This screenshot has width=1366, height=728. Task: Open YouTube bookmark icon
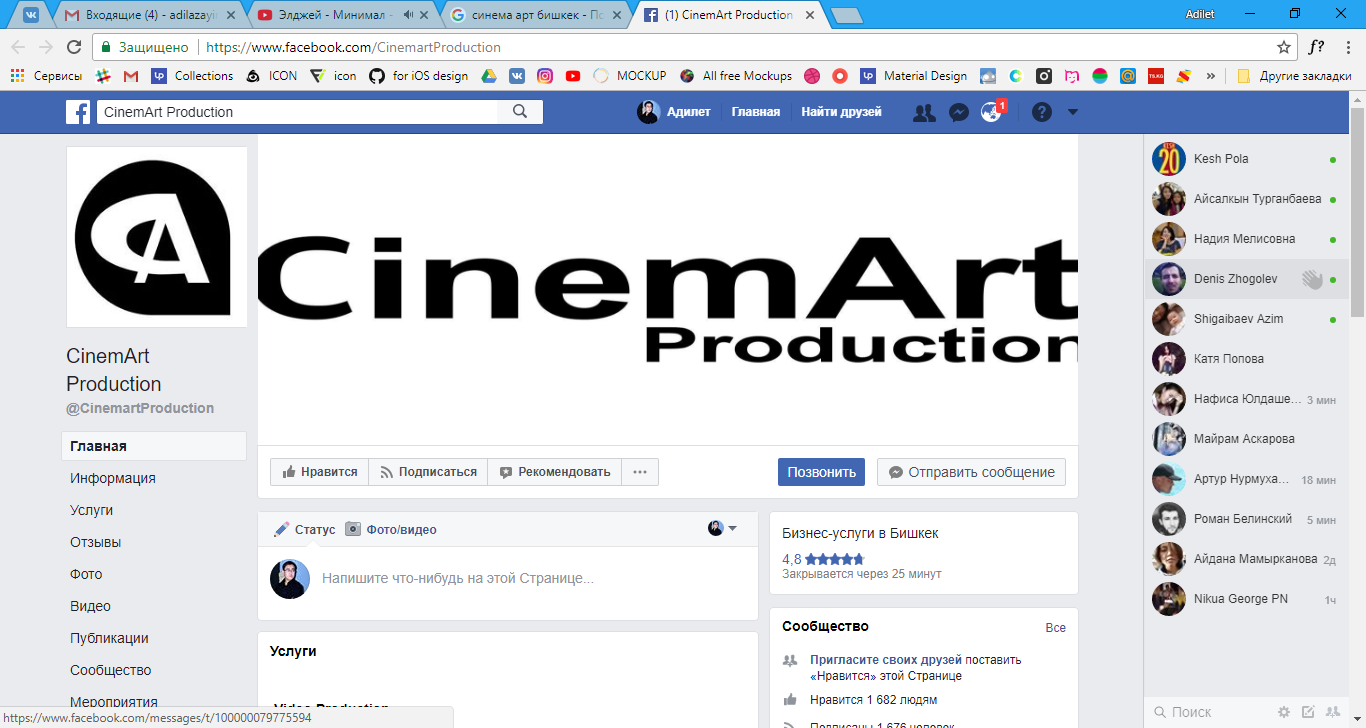(573, 76)
